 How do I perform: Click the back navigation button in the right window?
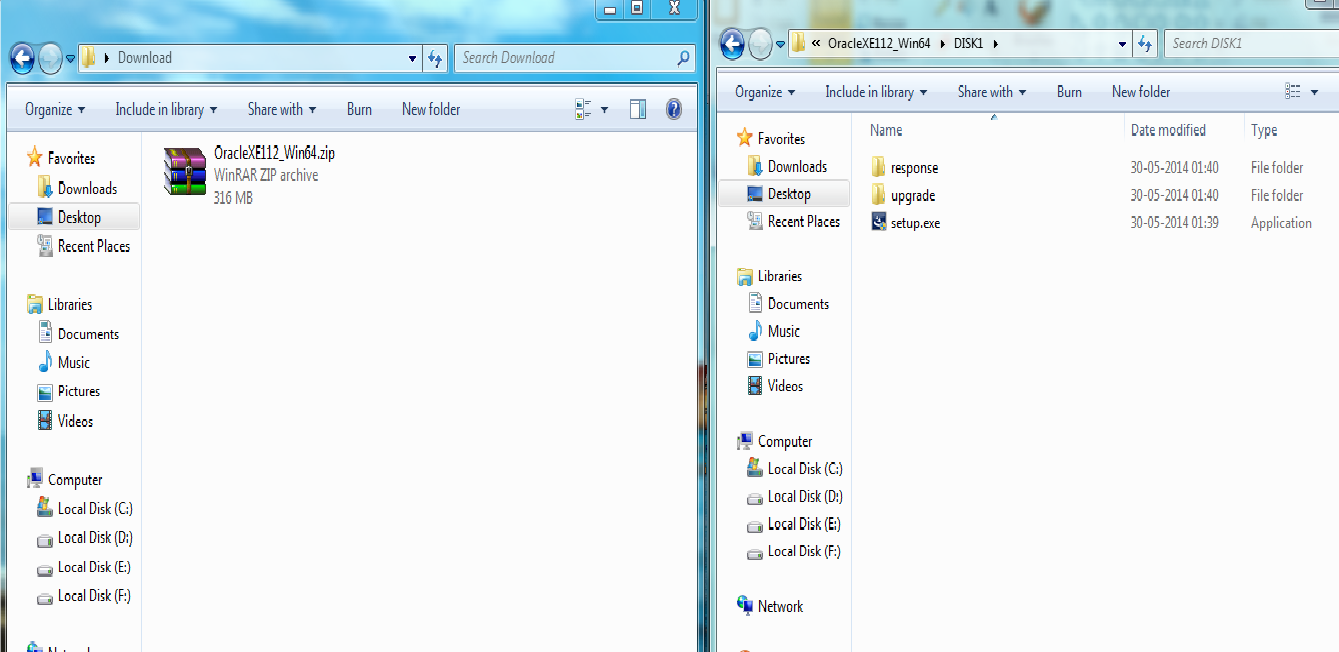(731, 43)
